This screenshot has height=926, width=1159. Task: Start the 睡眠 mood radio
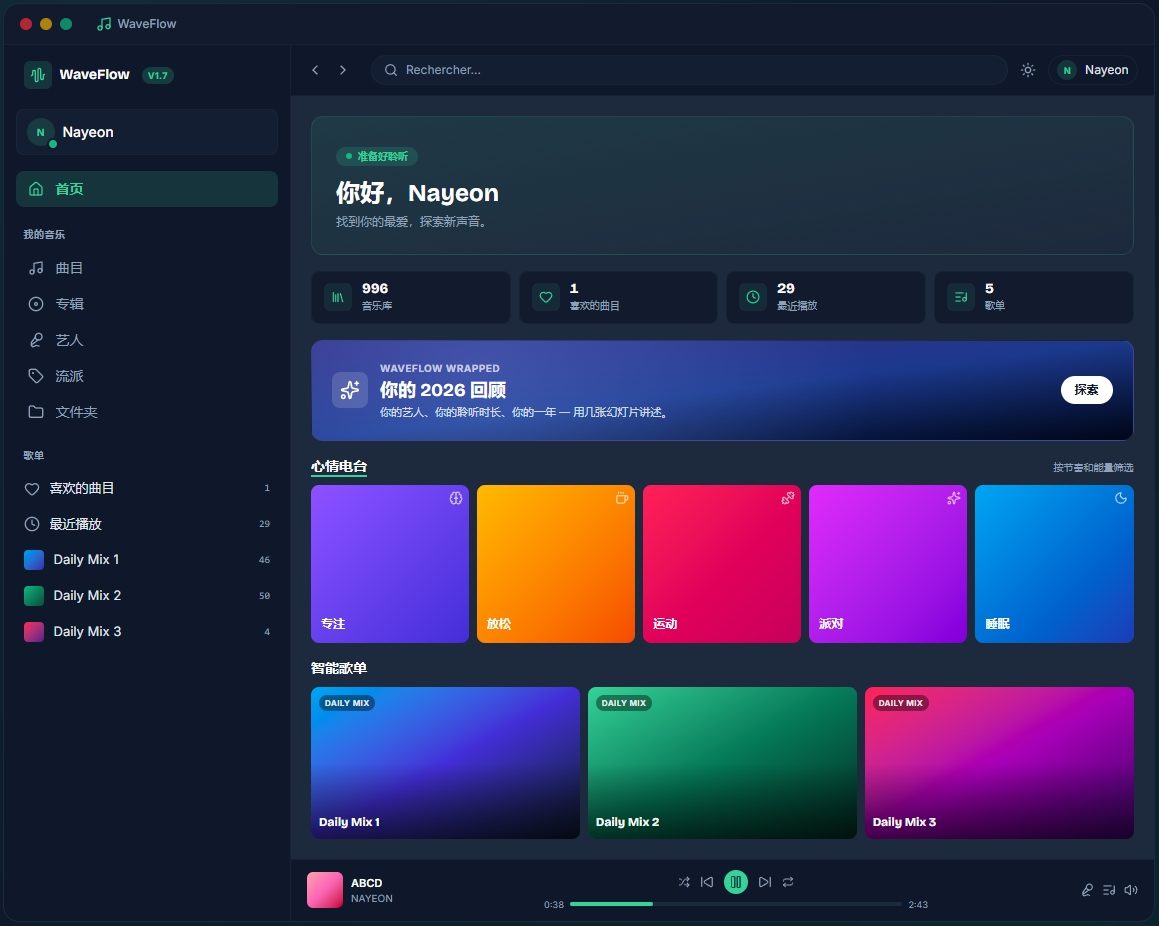click(1054, 564)
